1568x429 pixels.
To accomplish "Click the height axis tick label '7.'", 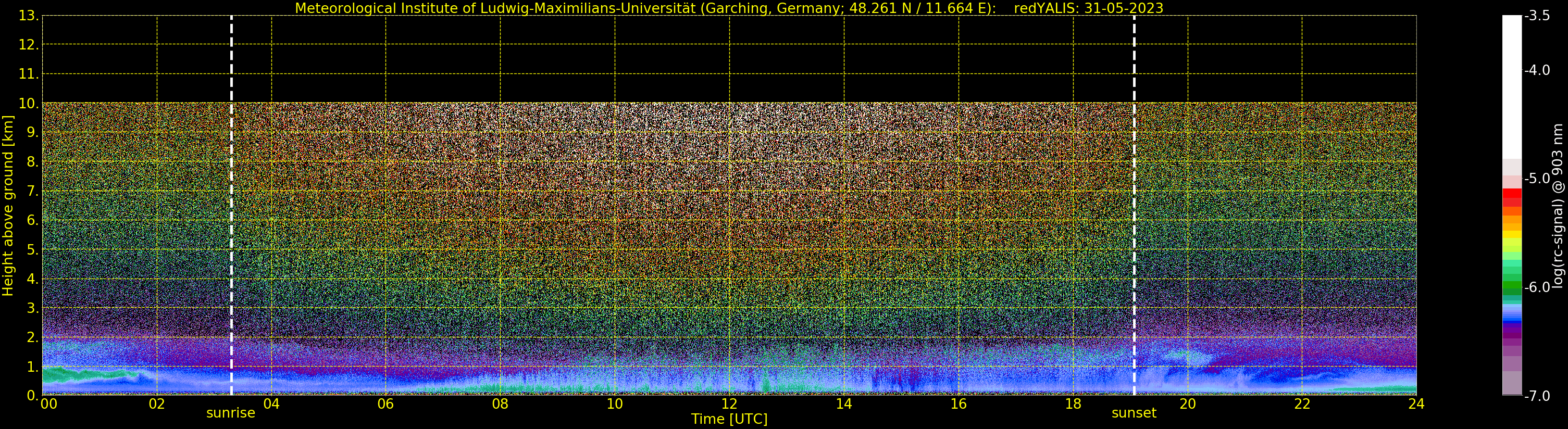I will tap(32, 191).
